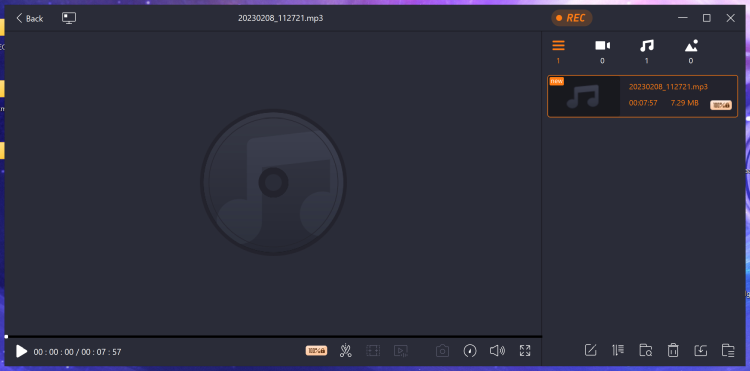This screenshot has height=371, width=750.
Task: Open the screen monitor icon beside Back
Action: point(69,18)
